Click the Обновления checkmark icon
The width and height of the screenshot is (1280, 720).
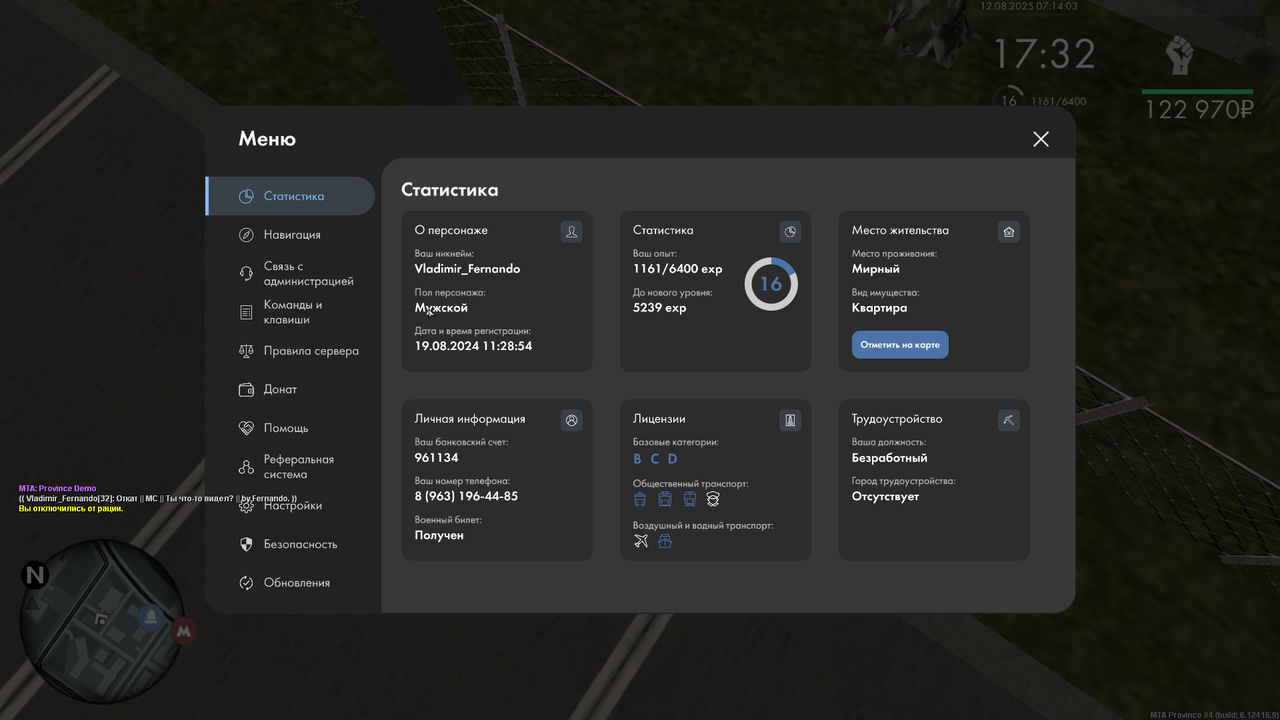click(246, 583)
